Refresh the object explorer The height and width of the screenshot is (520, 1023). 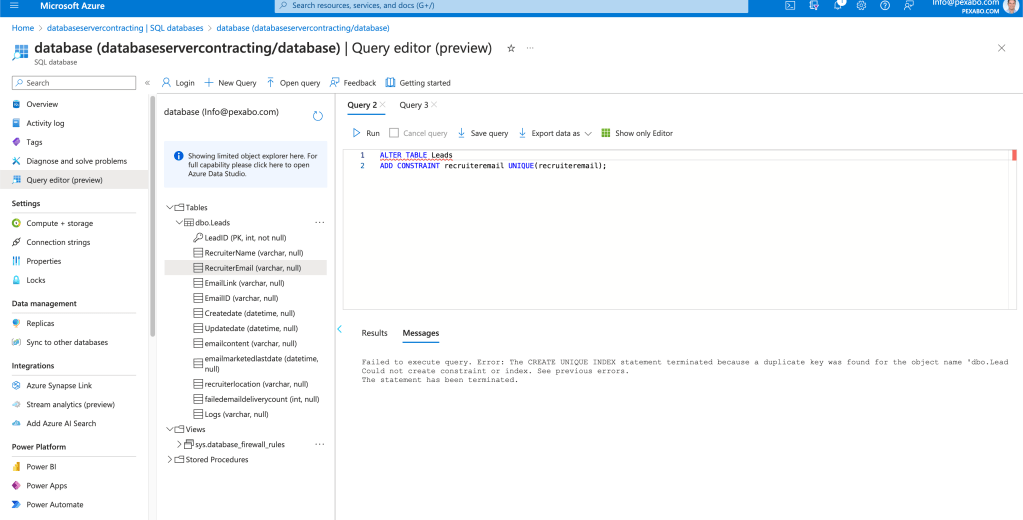(318, 116)
